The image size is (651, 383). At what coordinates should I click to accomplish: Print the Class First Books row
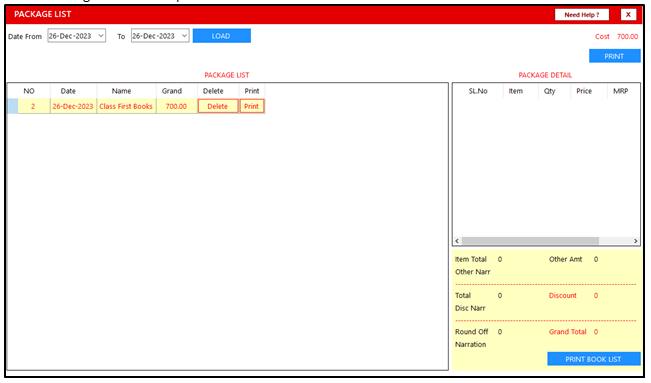[x=252, y=106]
